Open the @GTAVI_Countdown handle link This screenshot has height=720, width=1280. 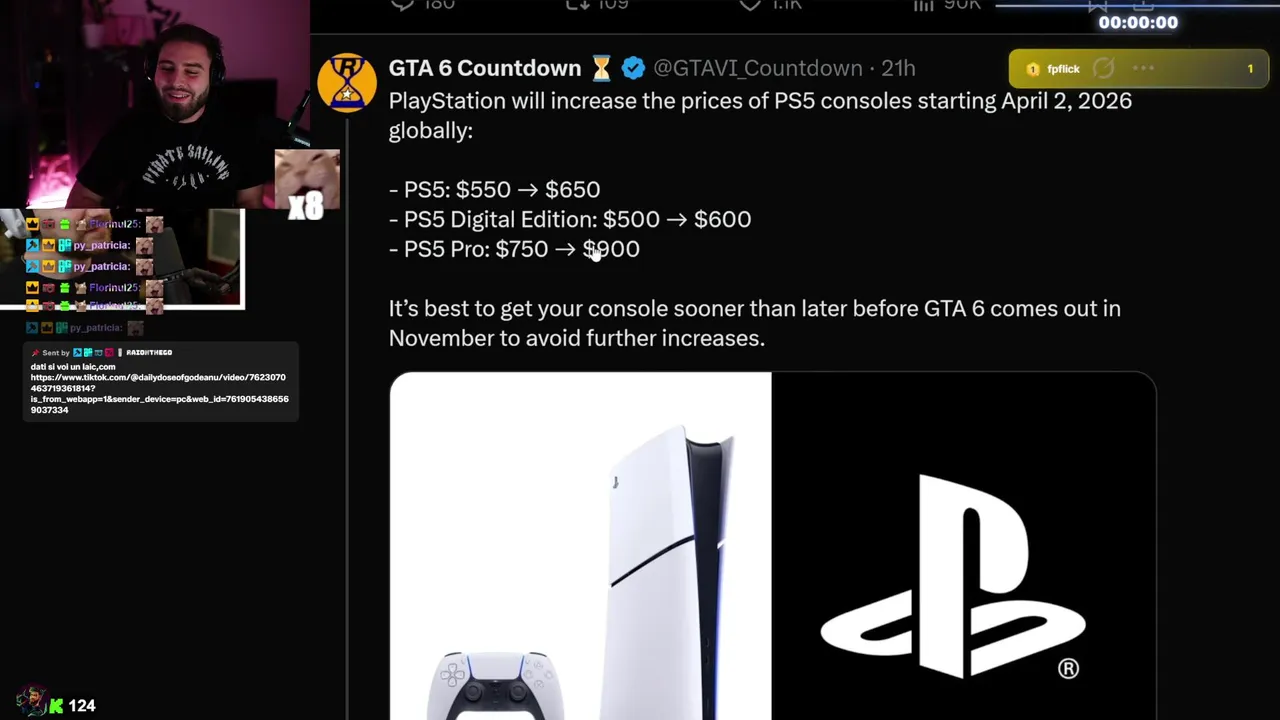pyautogui.click(x=757, y=68)
